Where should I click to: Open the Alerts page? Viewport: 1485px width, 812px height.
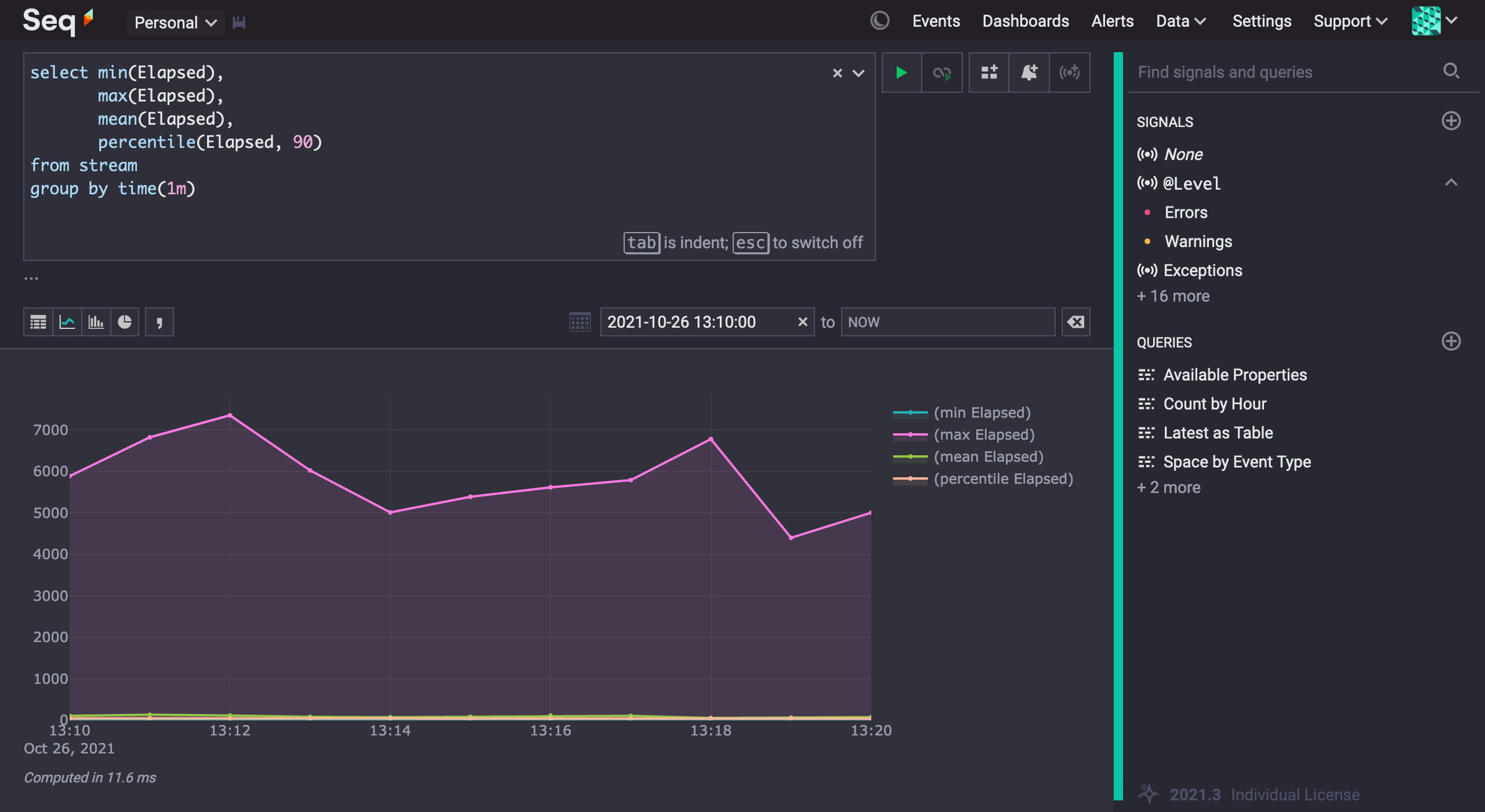coord(1112,21)
